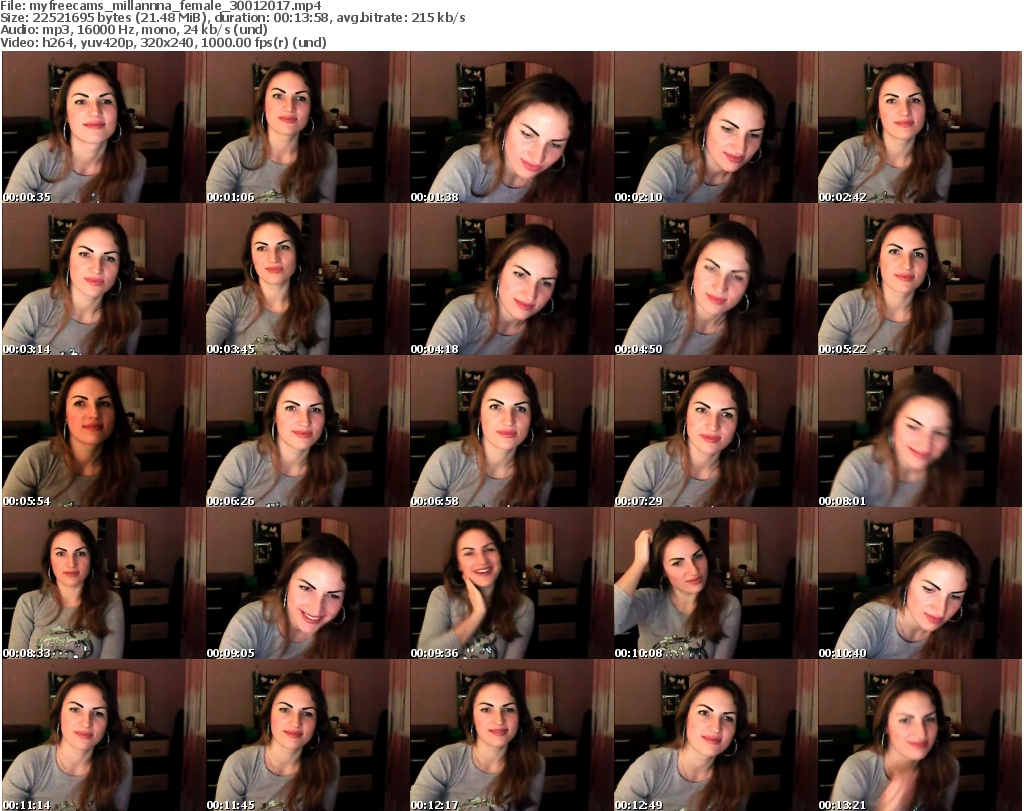Click the 'Audio: mp3, 16000 Hz' info line
Image resolution: width=1024 pixels, height=811 pixels.
click(x=134, y=30)
